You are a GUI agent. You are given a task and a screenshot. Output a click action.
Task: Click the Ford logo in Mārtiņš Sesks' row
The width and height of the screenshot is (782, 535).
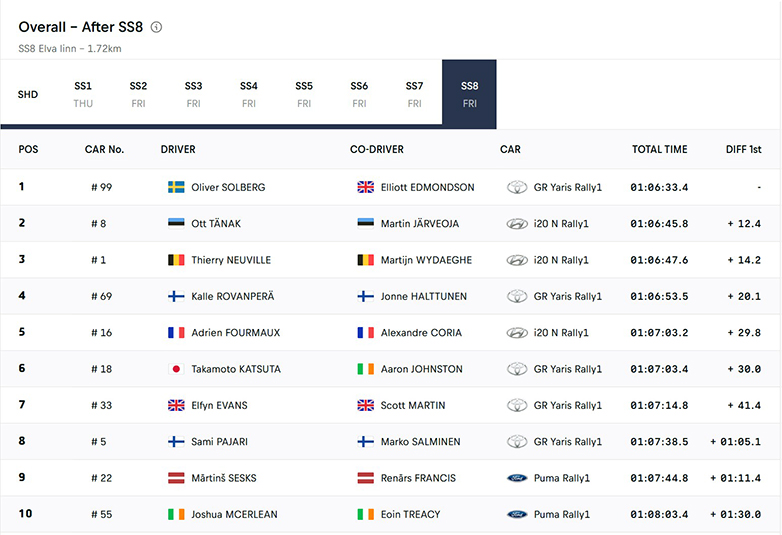(517, 478)
